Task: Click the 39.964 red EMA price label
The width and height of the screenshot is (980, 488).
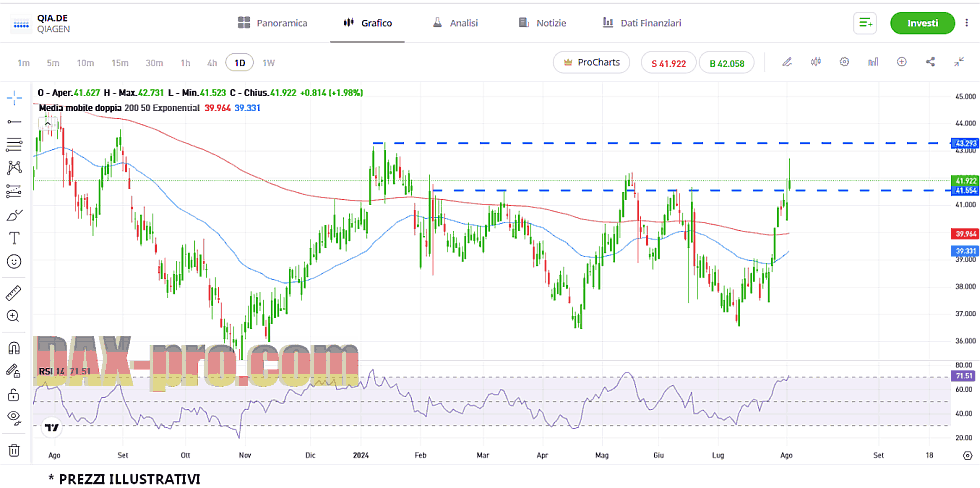Action: [963, 234]
